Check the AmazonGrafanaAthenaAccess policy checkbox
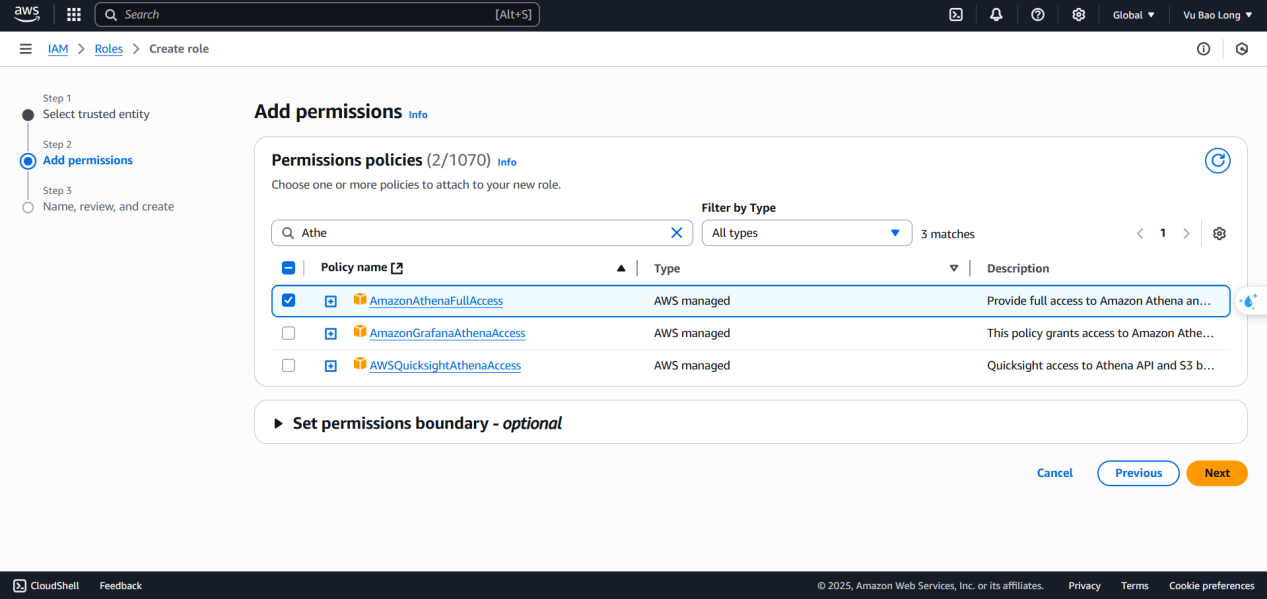The height and width of the screenshot is (599, 1267). click(289, 333)
